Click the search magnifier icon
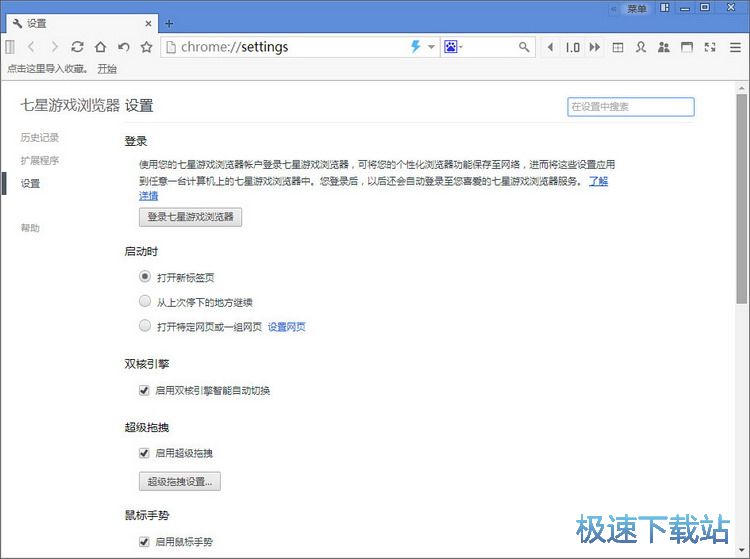Viewport: 750px width, 559px height. [x=524, y=47]
